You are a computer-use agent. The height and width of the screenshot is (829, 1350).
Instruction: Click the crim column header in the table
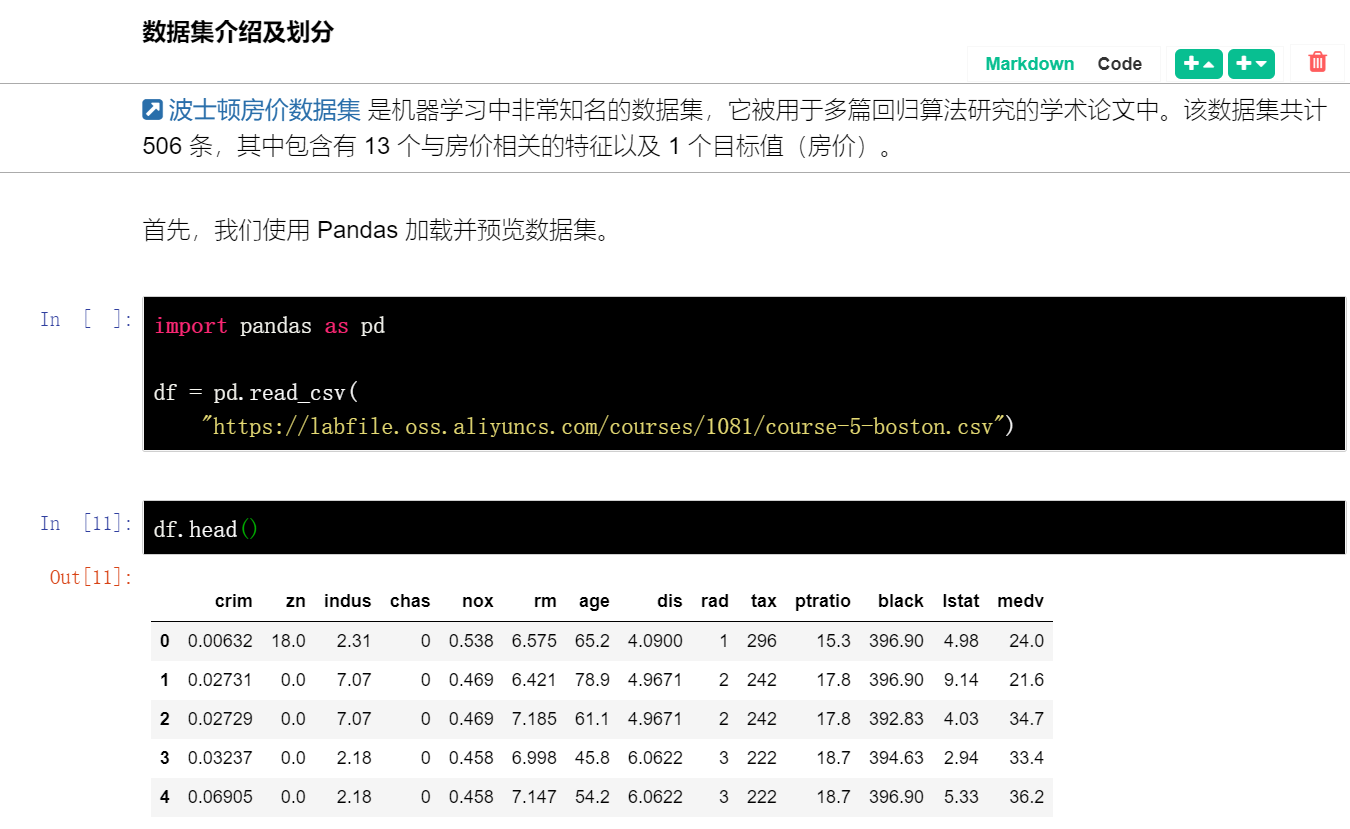(234, 601)
